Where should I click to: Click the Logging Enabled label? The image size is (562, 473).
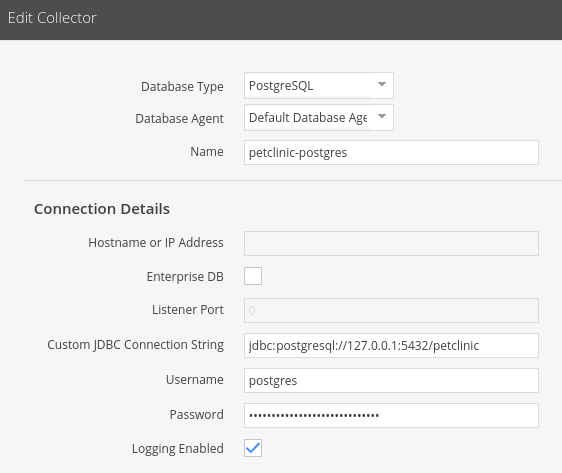pos(178,449)
